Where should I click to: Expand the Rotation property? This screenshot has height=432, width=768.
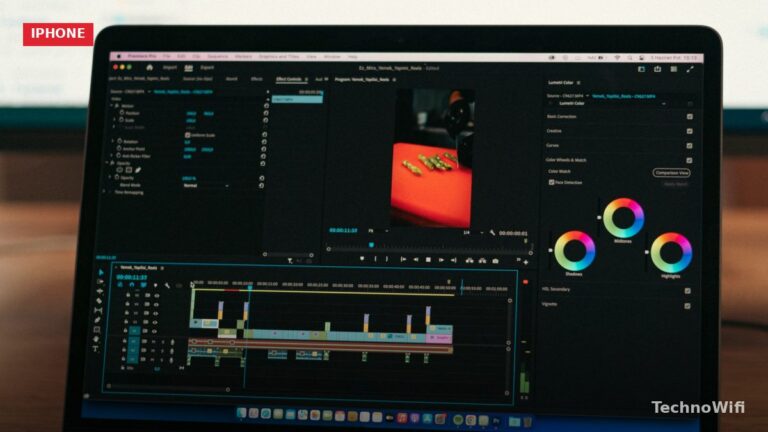[113, 142]
